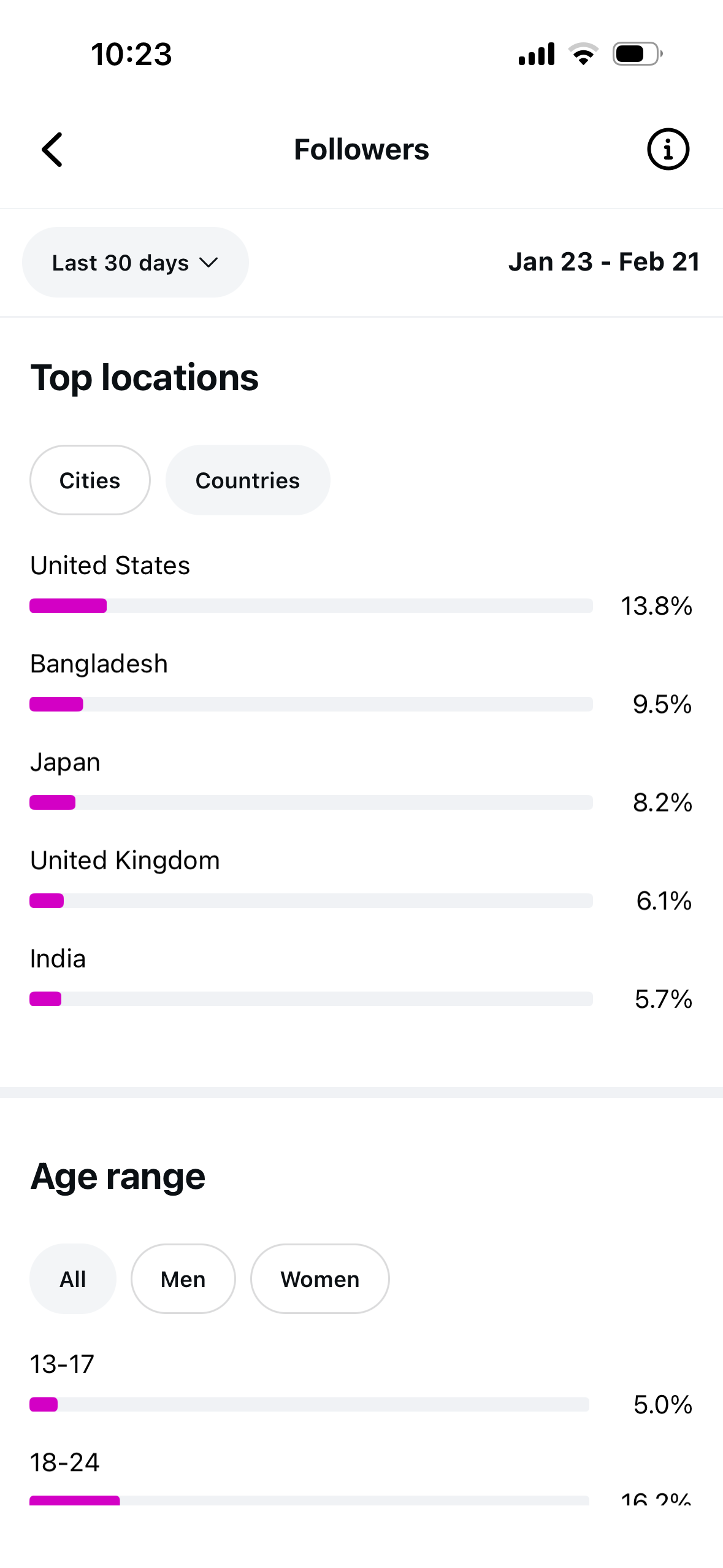Image resolution: width=723 pixels, height=1568 pixels.
Task: Tap the battery status icon
Action: [638, 54]
